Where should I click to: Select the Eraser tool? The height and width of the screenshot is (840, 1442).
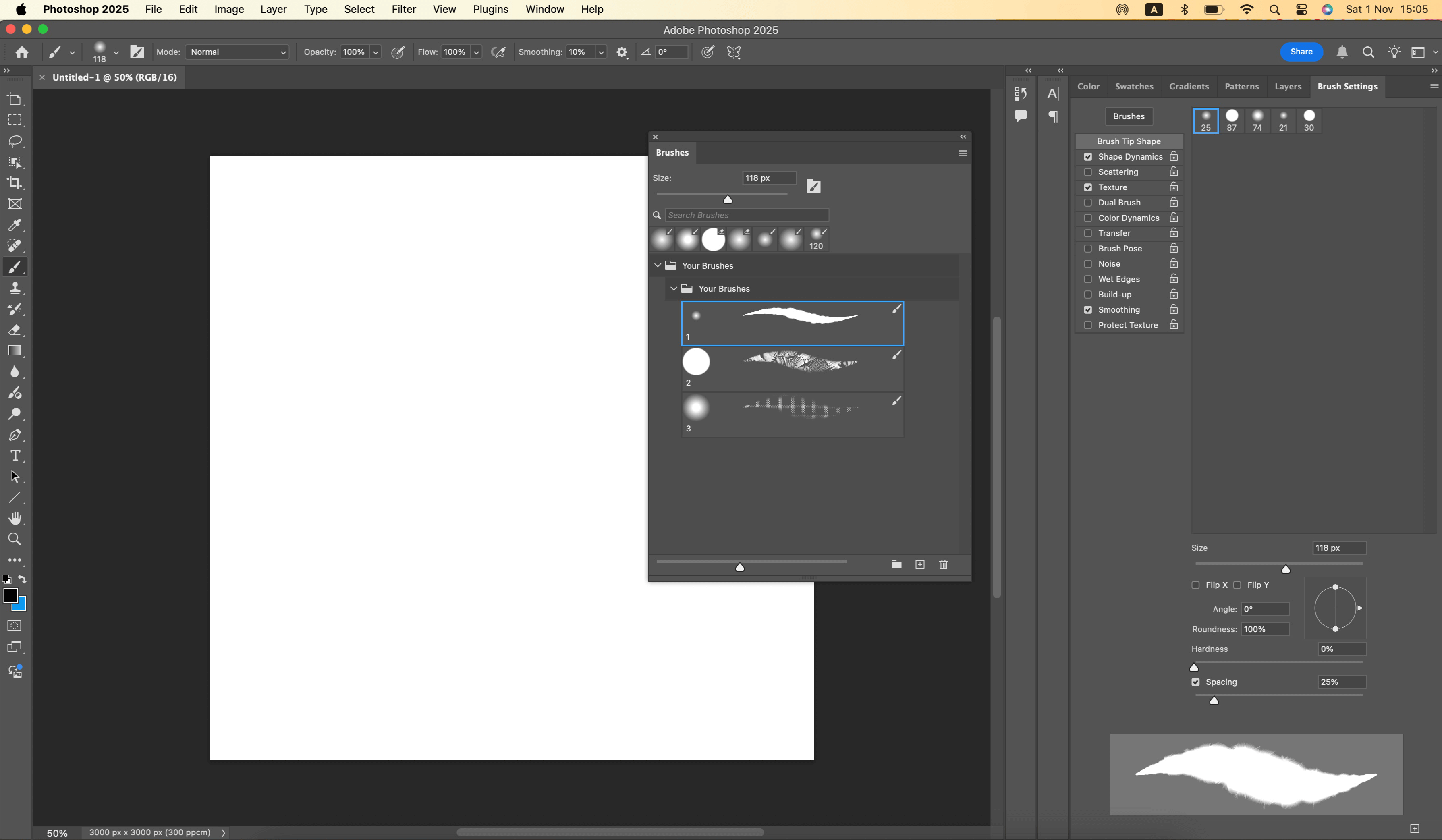[x=15, y=330]
